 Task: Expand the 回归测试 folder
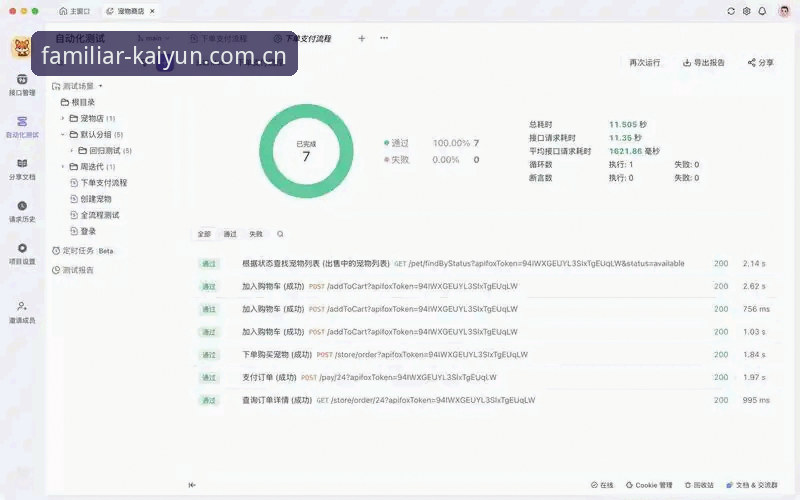72,151
